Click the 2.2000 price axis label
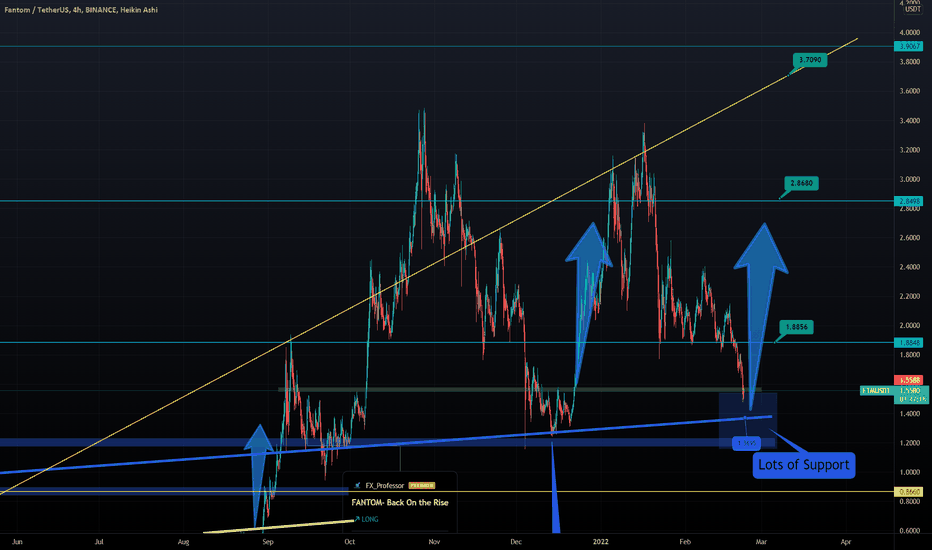The height and width of the screenshot is (550, 932). click(909, 296)
